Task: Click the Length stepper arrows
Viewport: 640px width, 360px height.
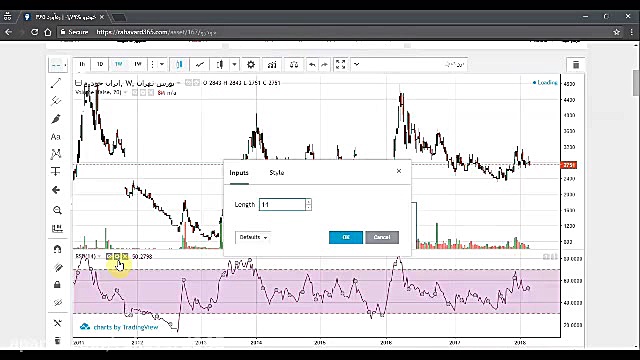Action: 309,204
